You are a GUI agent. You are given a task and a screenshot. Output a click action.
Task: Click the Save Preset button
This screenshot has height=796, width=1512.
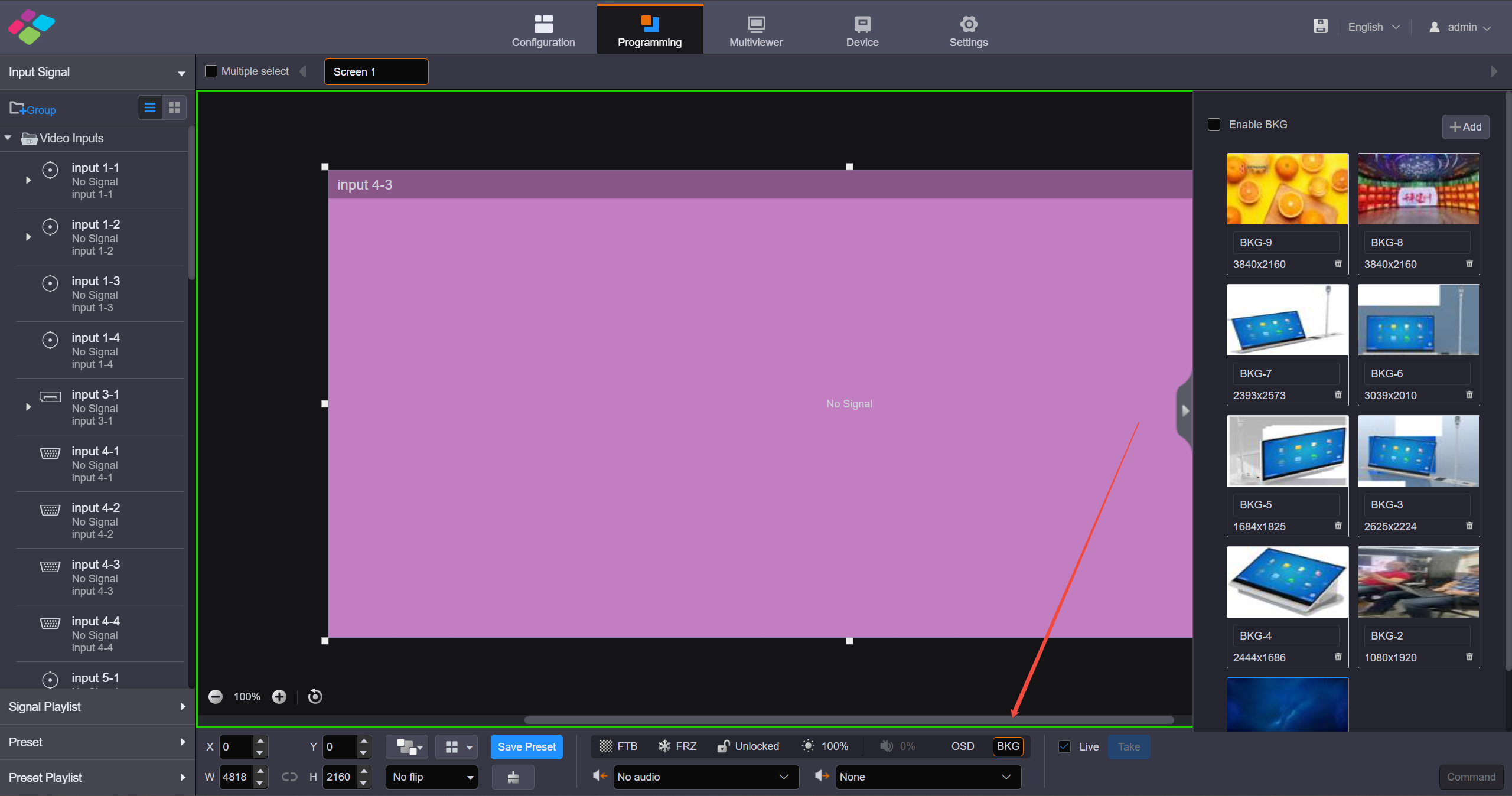click(526, 747)
